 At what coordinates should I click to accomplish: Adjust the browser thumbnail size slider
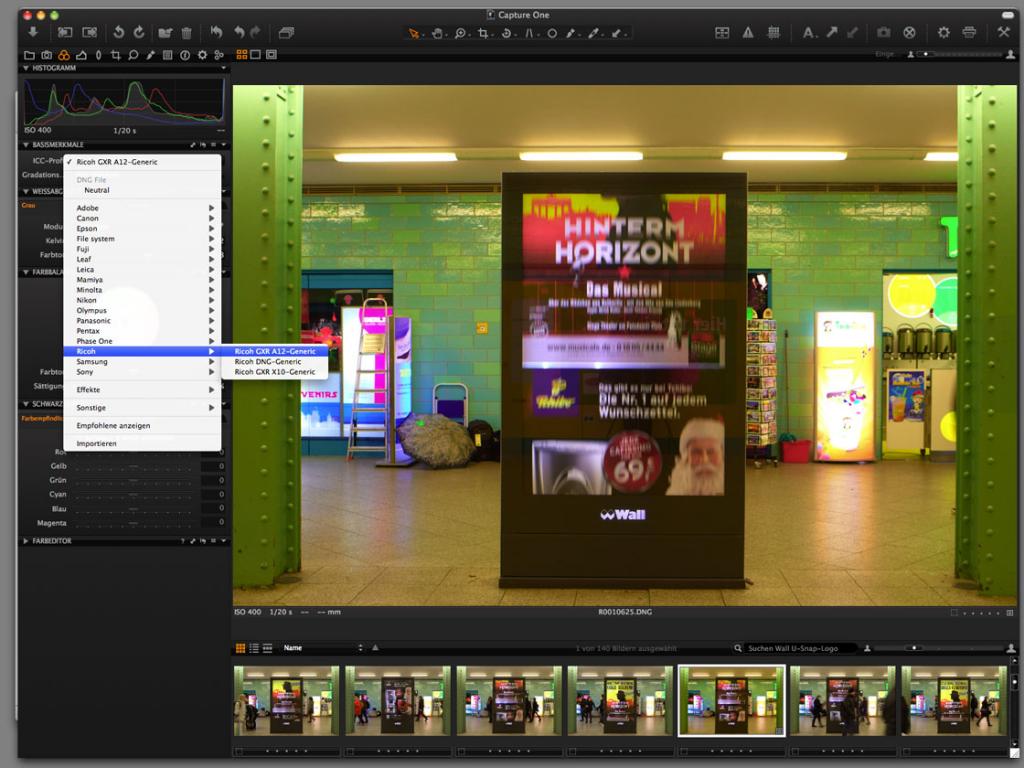click(912, 648)
